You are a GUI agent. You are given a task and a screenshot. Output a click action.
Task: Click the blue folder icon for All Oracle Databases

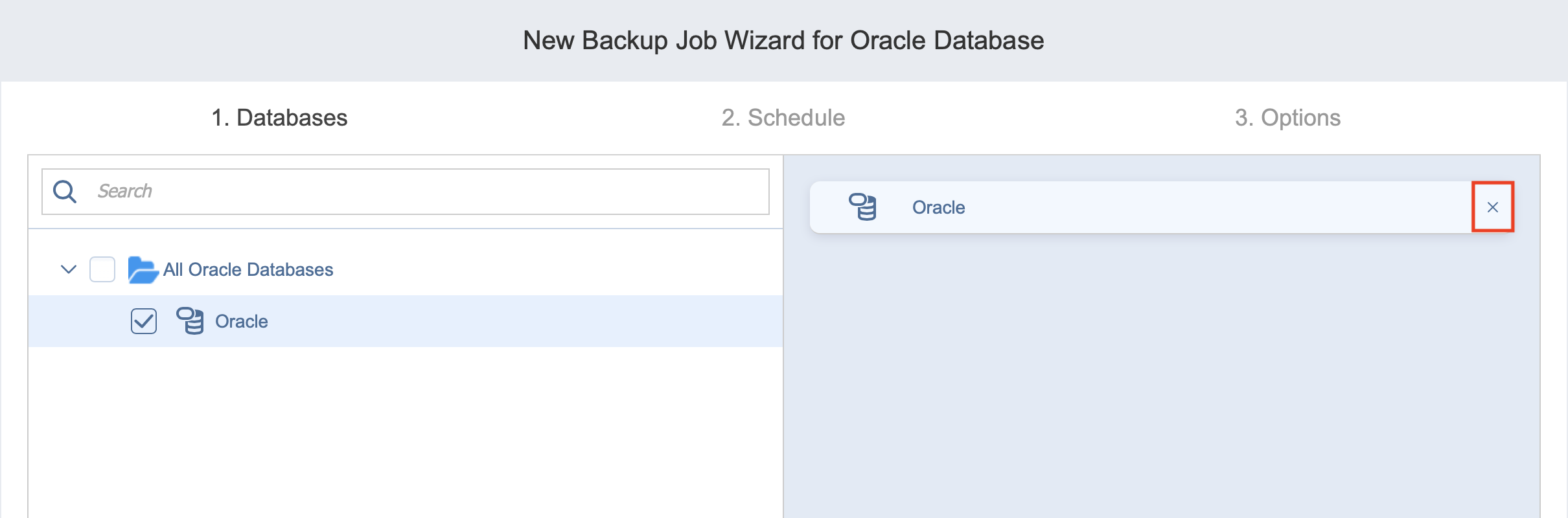(x=143, y=270)
